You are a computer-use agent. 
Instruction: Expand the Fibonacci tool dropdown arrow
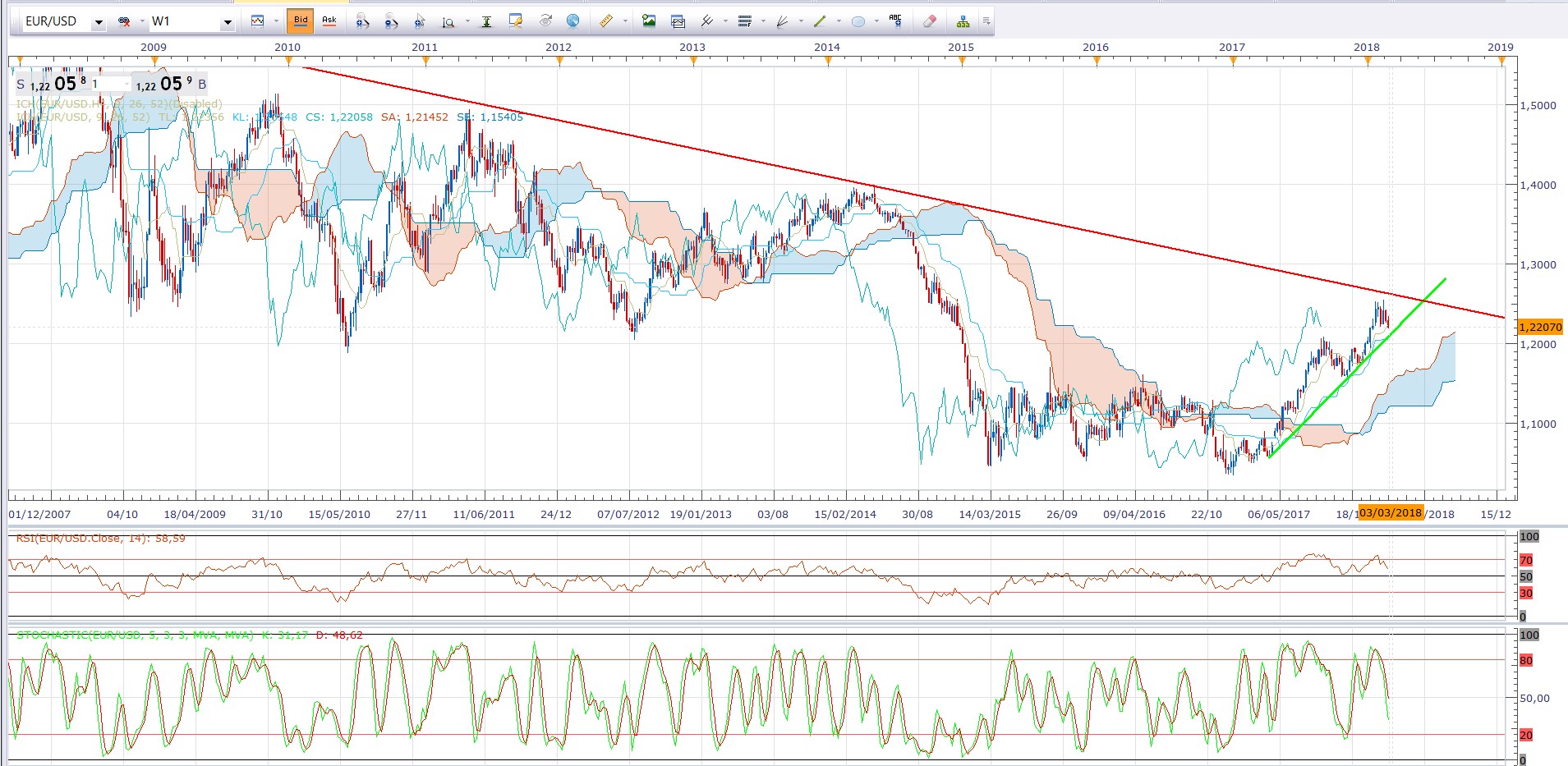coord(764,21)
